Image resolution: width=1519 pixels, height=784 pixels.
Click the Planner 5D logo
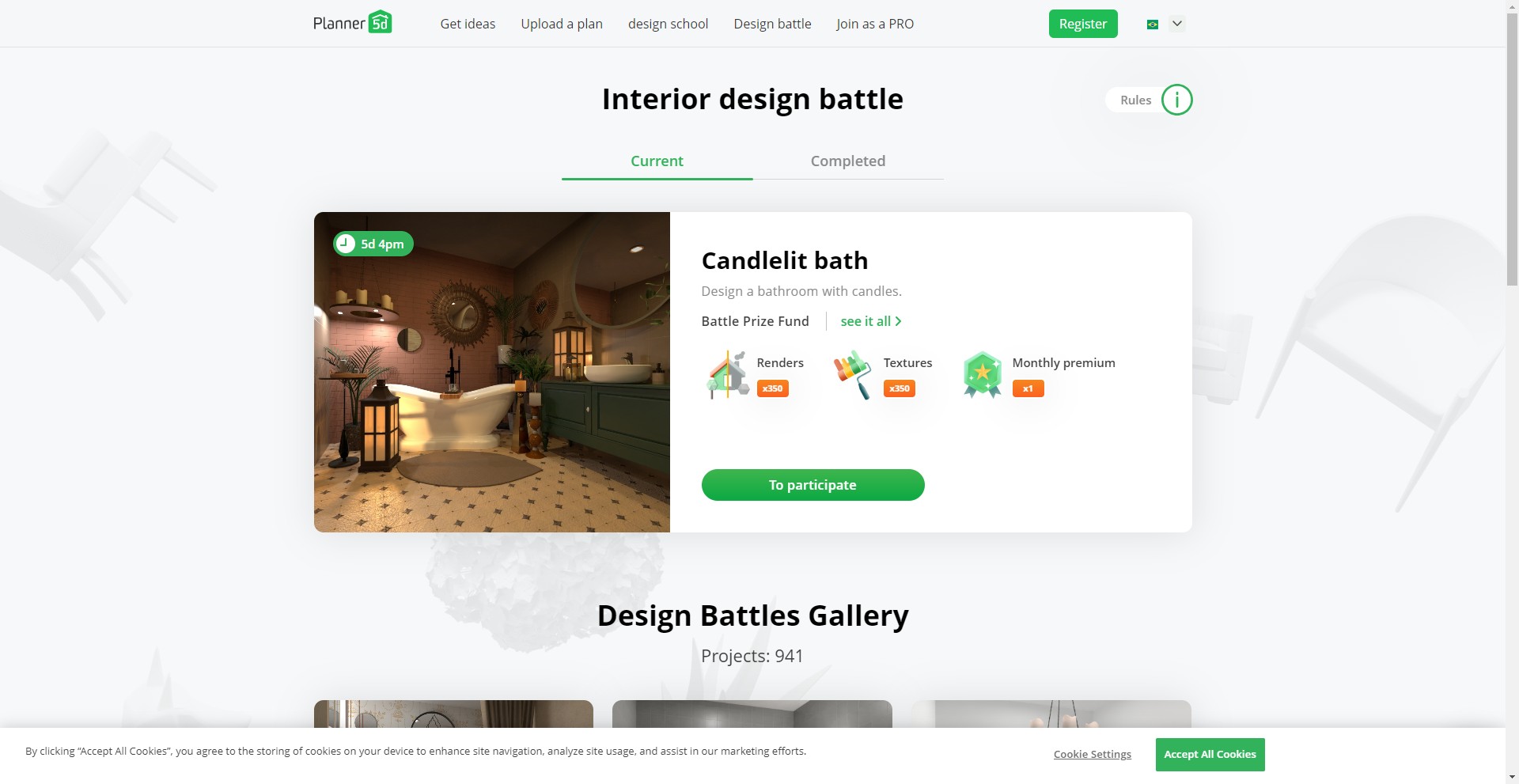click(x=352, y=22)
